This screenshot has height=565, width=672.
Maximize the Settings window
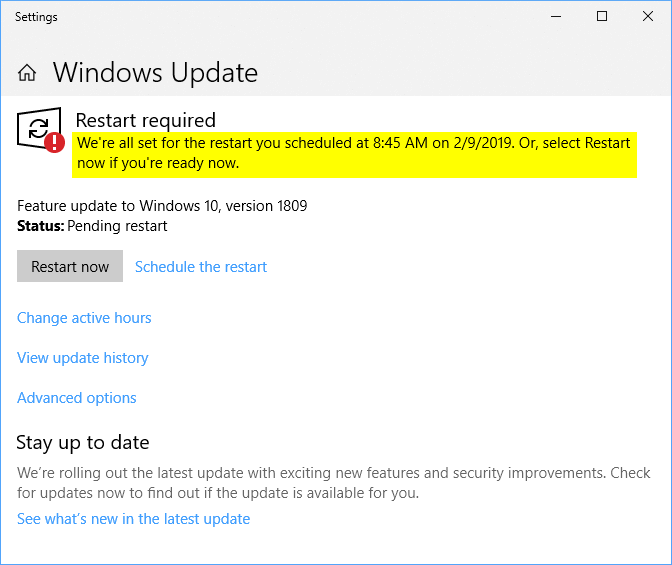[602, 16]
